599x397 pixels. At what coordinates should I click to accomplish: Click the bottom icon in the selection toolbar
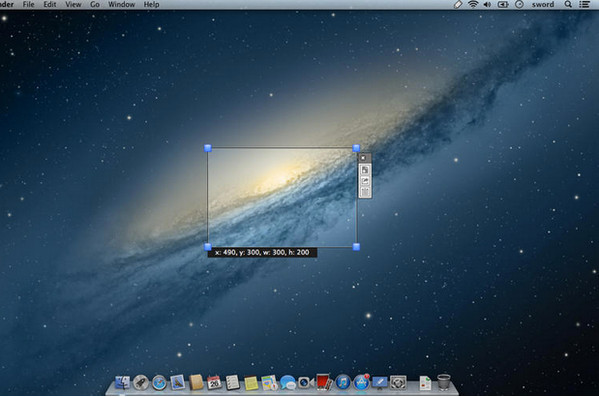pyautogui.click(x=365, y=192)
